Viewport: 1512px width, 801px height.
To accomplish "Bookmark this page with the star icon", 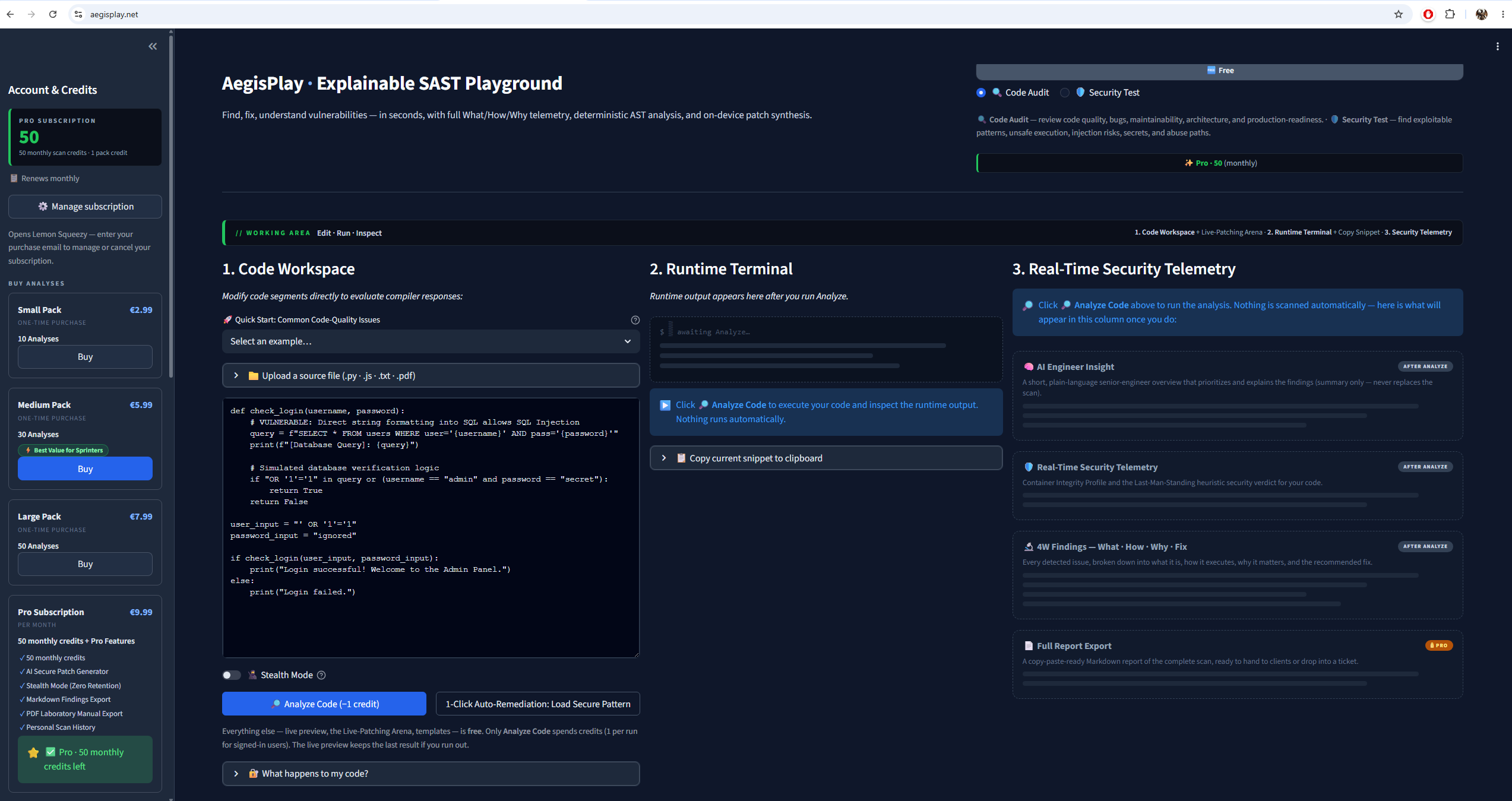I will (1399, 14).
